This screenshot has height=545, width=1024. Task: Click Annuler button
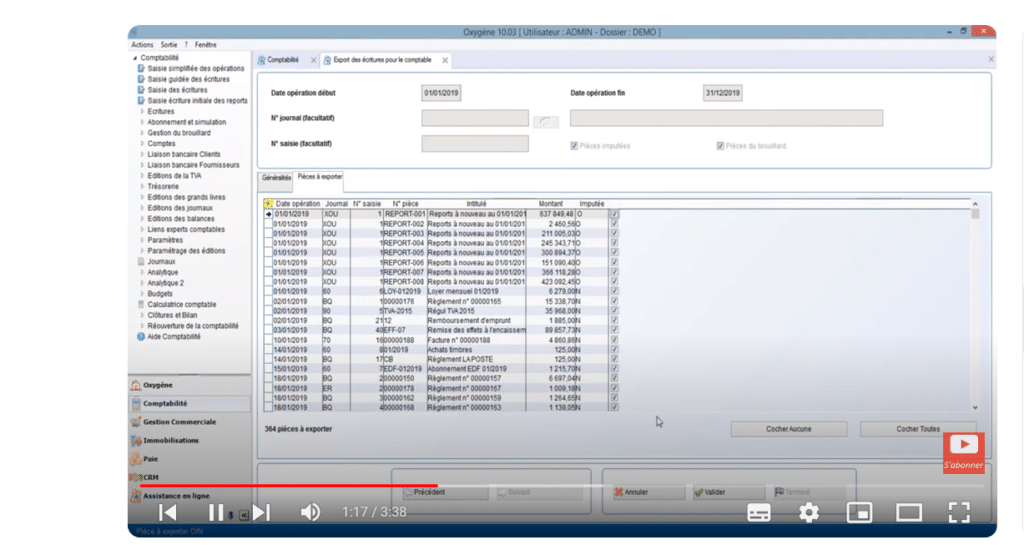[647, 492]
